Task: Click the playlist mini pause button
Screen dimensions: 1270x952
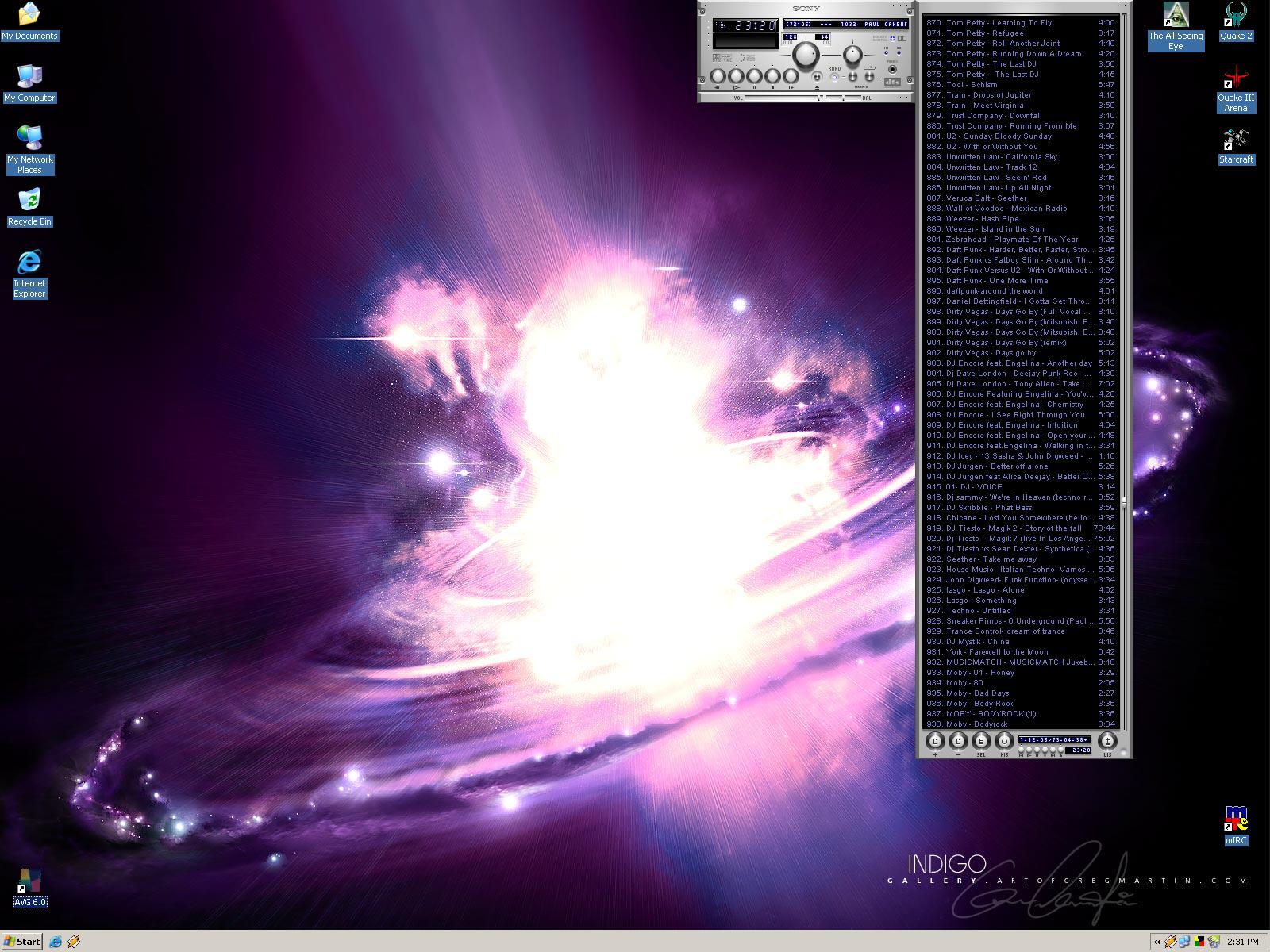Action: click(x=1037, y=749)
